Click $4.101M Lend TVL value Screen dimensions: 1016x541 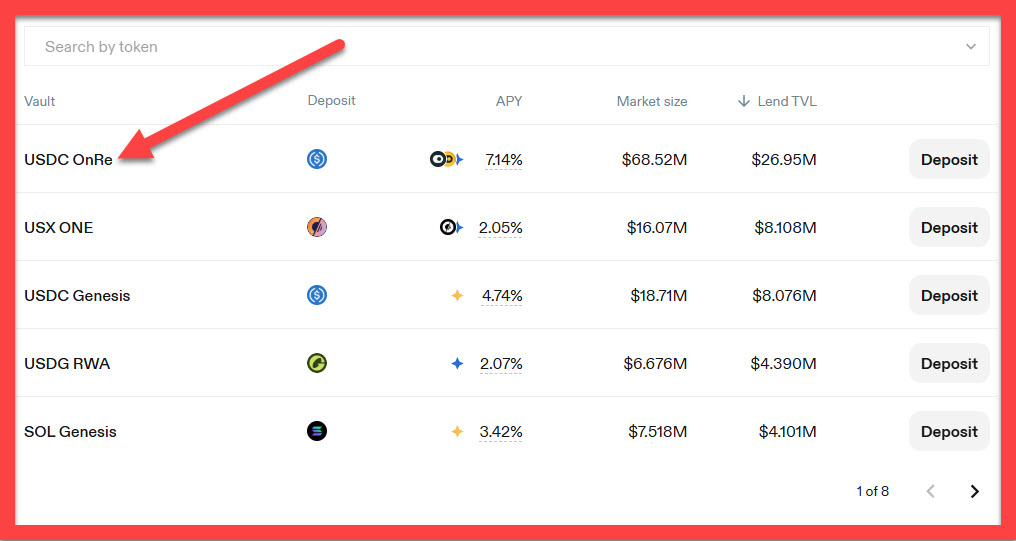(x=788, y=432)
